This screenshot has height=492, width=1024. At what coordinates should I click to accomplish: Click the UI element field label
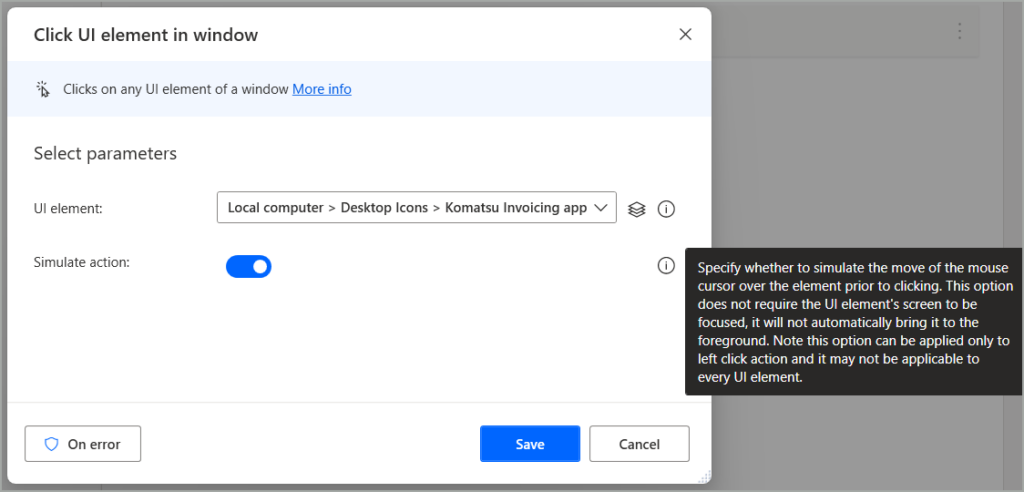[x=69, y=208]
